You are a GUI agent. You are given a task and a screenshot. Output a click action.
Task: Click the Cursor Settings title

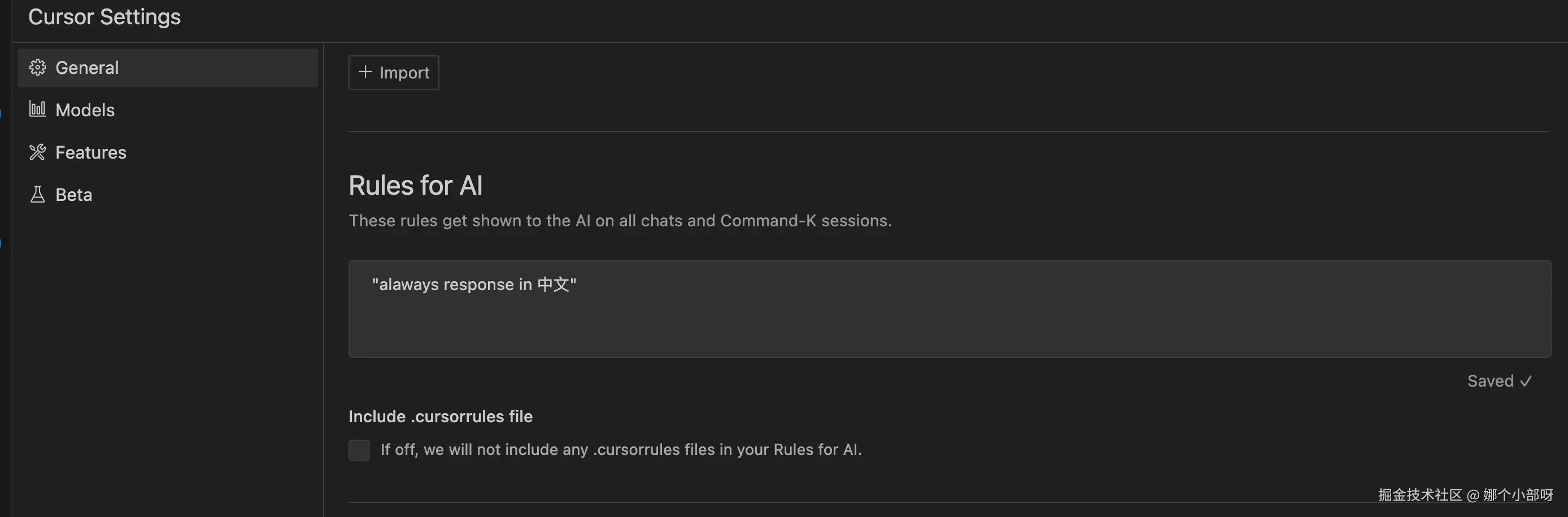tap(104, 17)
